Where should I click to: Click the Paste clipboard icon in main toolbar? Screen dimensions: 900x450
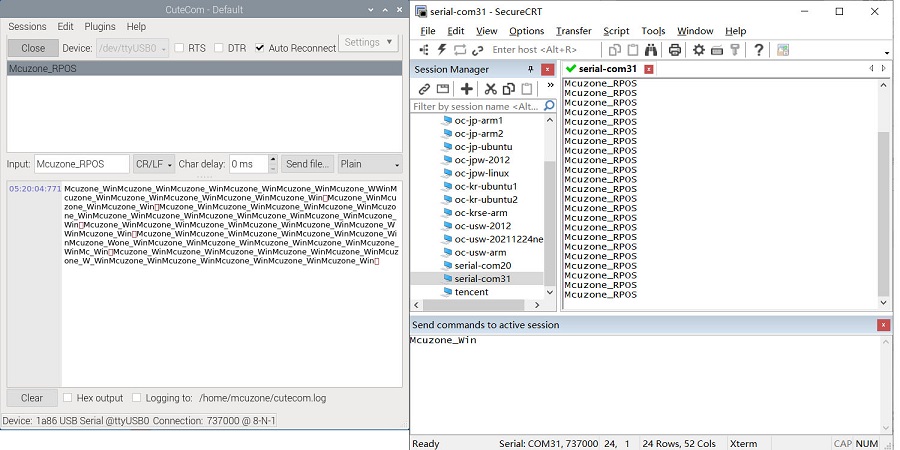(633, 50)
